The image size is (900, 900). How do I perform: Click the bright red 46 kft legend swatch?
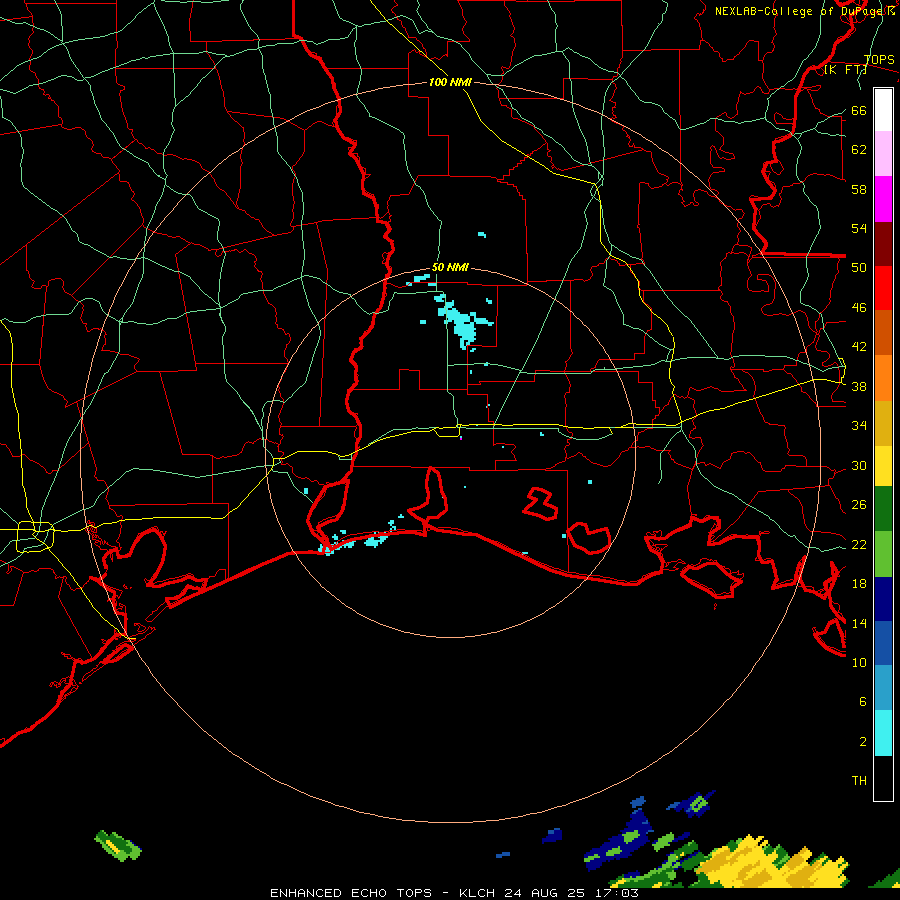(883, 288)
